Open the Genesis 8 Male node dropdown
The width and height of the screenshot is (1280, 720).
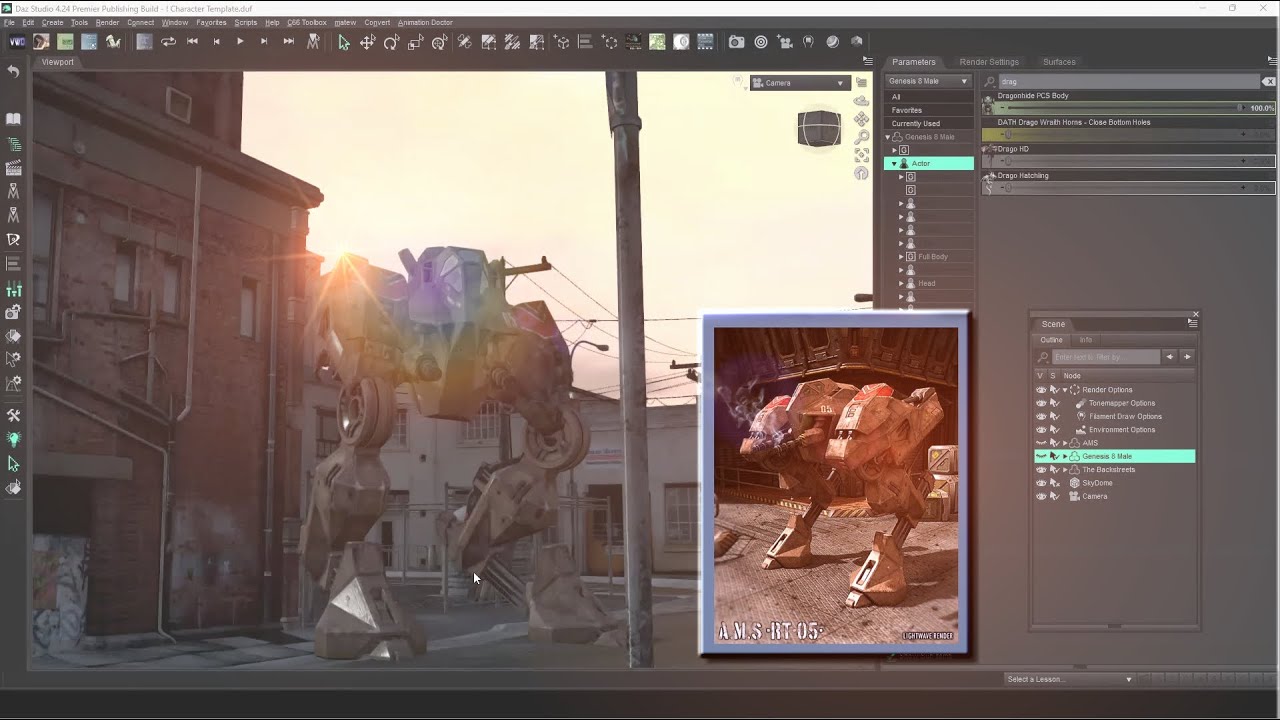click(928, 81)
